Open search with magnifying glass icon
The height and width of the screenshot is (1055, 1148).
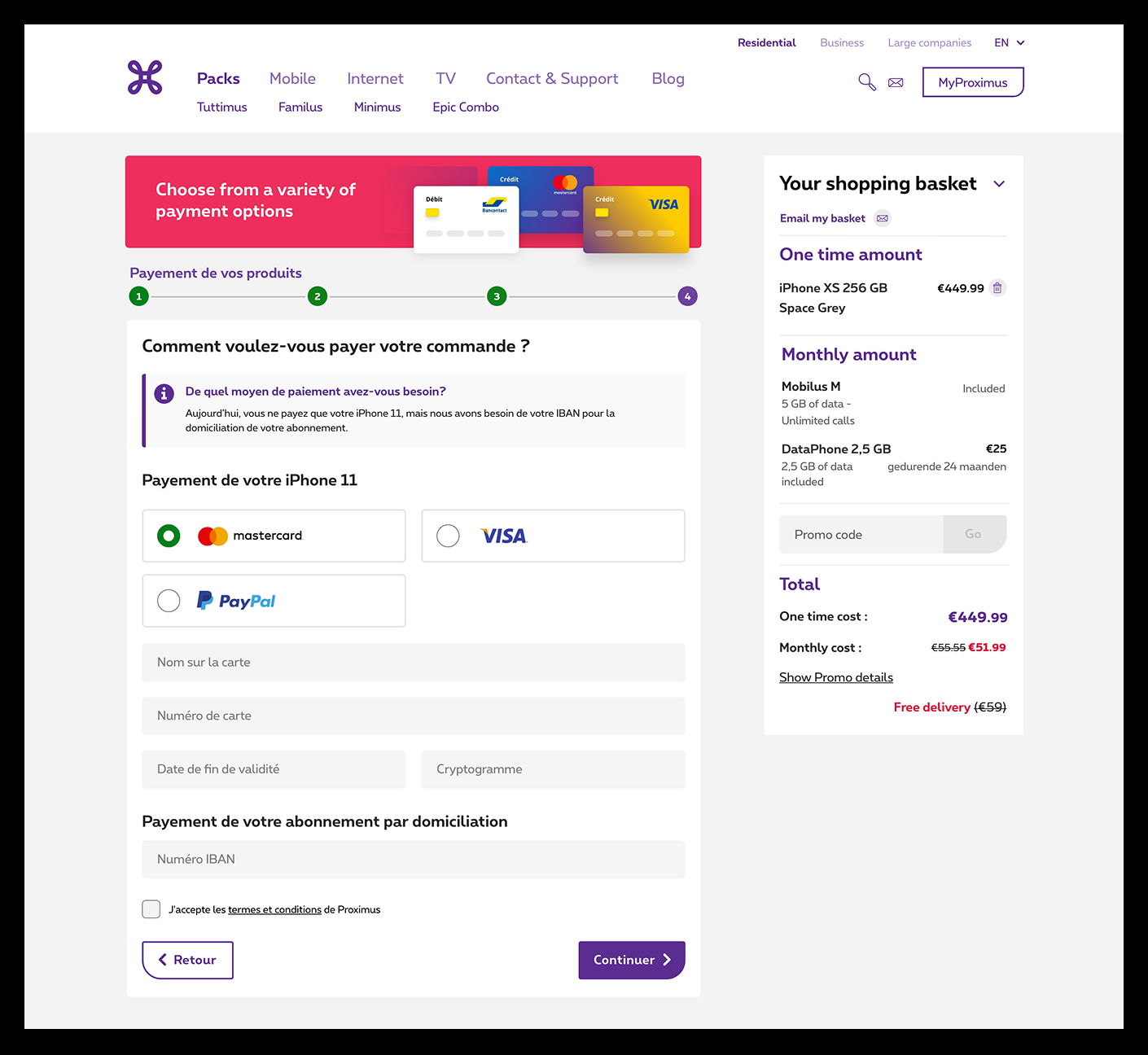tap(867, 82)
